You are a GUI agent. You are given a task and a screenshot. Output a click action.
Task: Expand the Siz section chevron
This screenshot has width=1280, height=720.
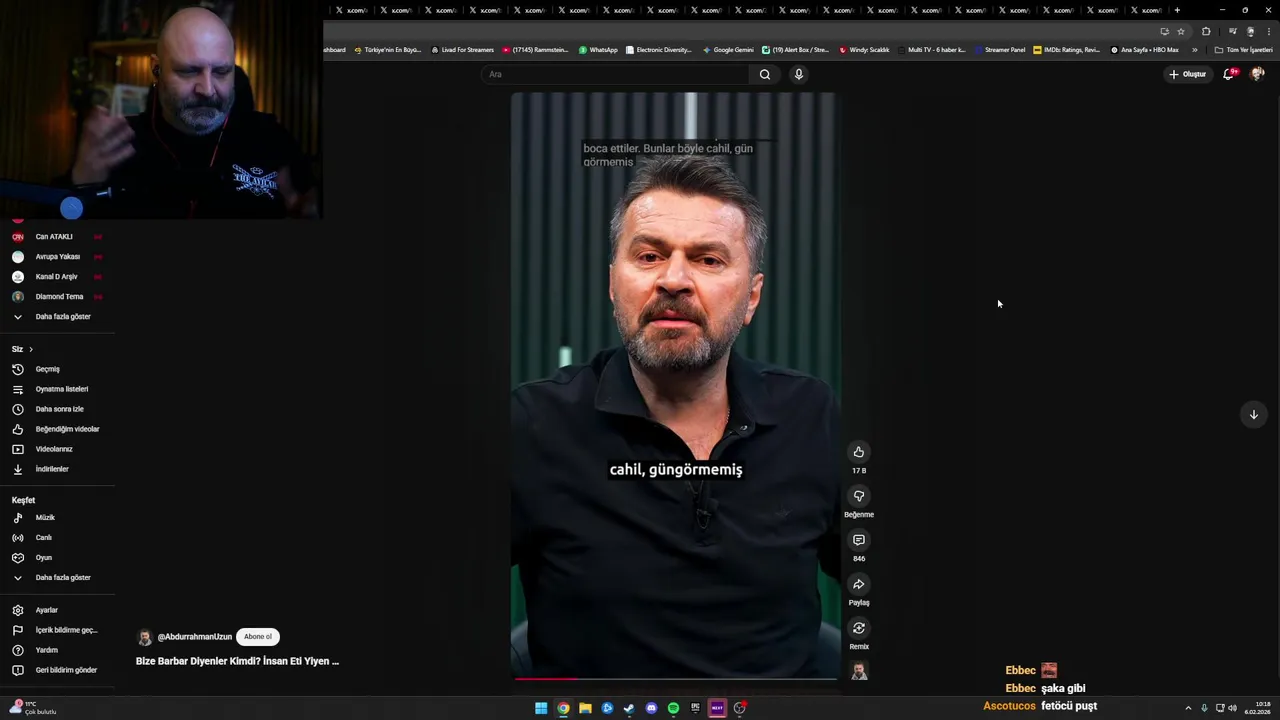31,349
